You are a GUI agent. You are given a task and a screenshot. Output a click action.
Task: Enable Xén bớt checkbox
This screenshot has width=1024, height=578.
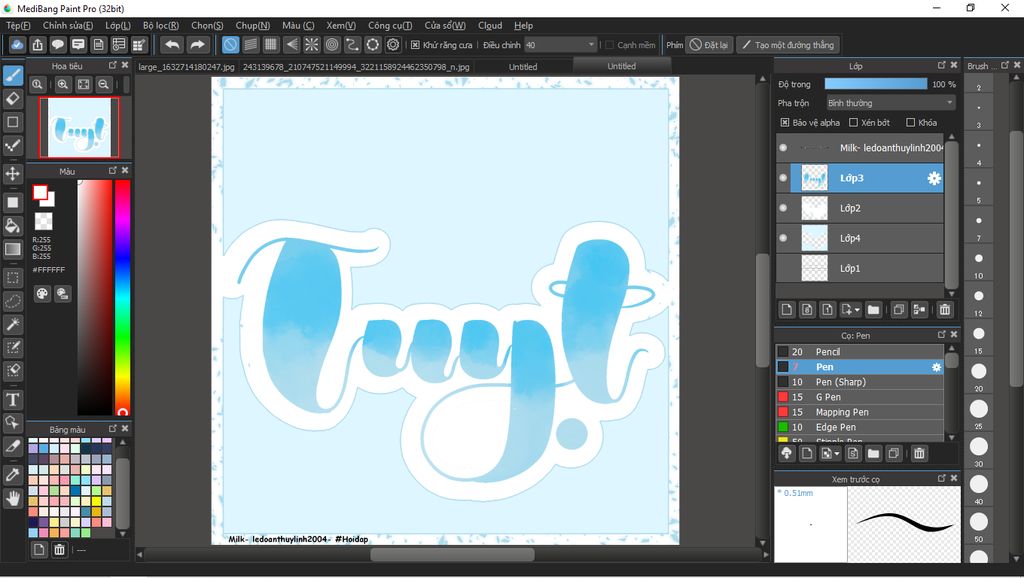[853, 123]
